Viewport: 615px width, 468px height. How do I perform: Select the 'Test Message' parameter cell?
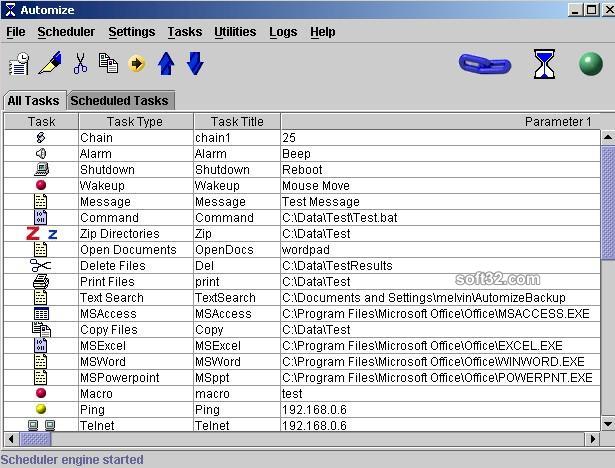click(x=440, y=202)
